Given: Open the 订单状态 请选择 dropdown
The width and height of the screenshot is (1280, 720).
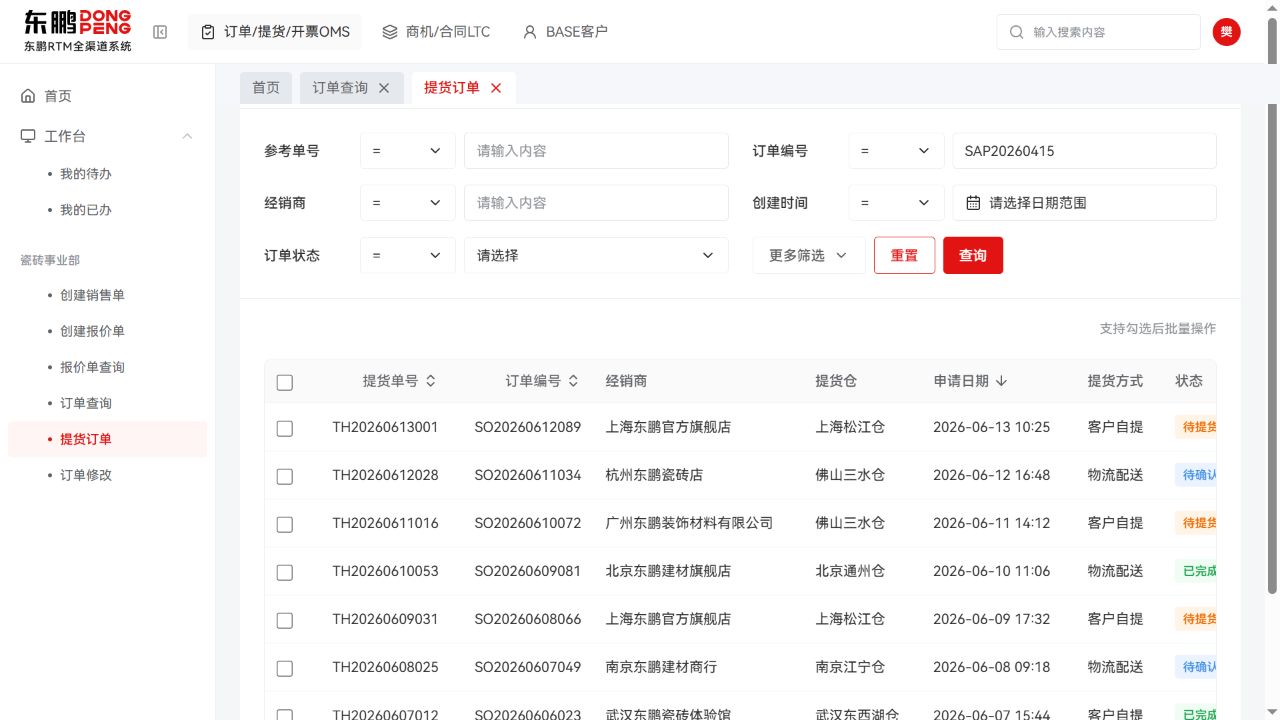Looking at the screenshot, I should [x=596, y=255].
